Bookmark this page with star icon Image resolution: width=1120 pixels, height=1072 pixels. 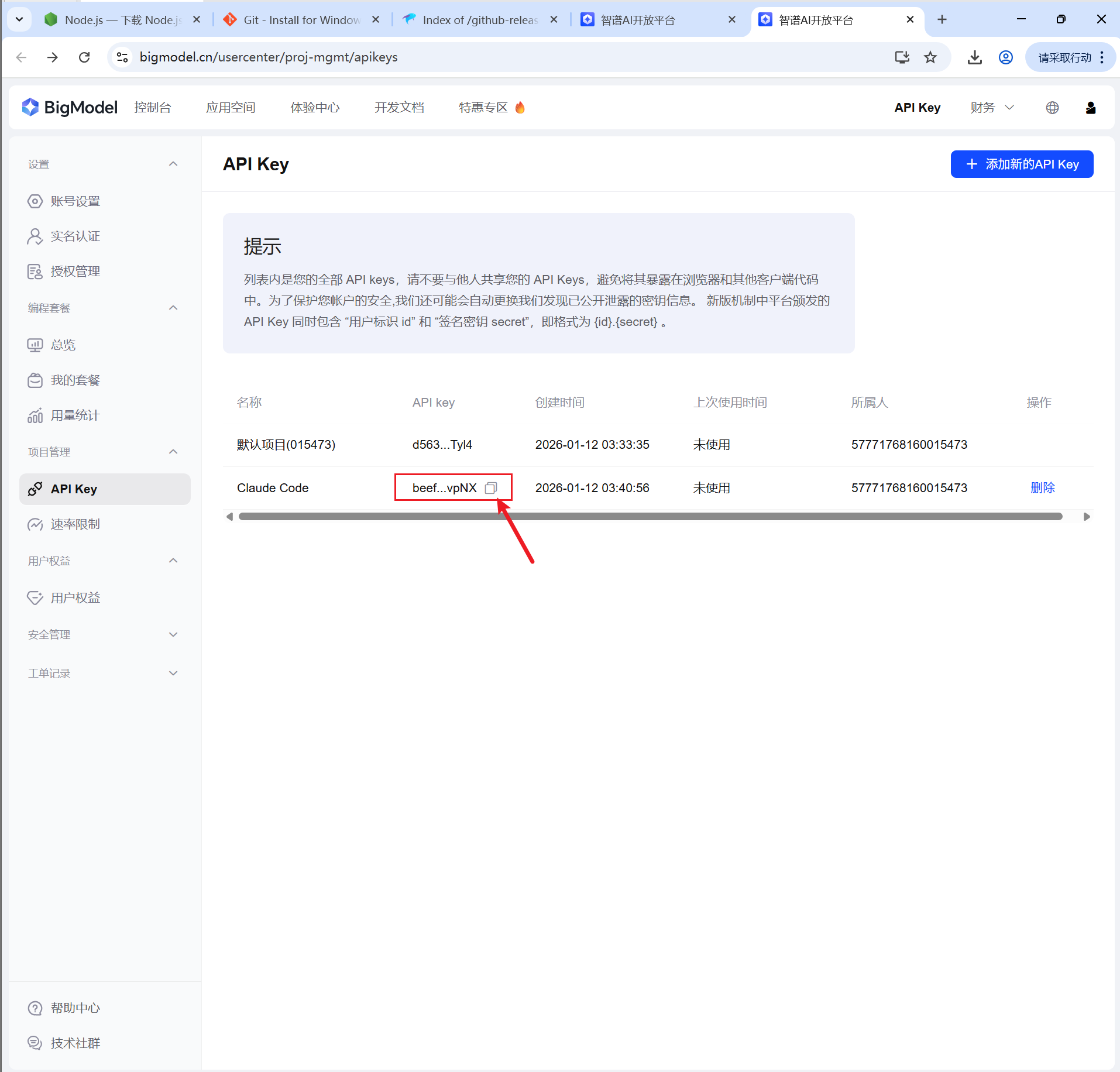coord(930,57)
